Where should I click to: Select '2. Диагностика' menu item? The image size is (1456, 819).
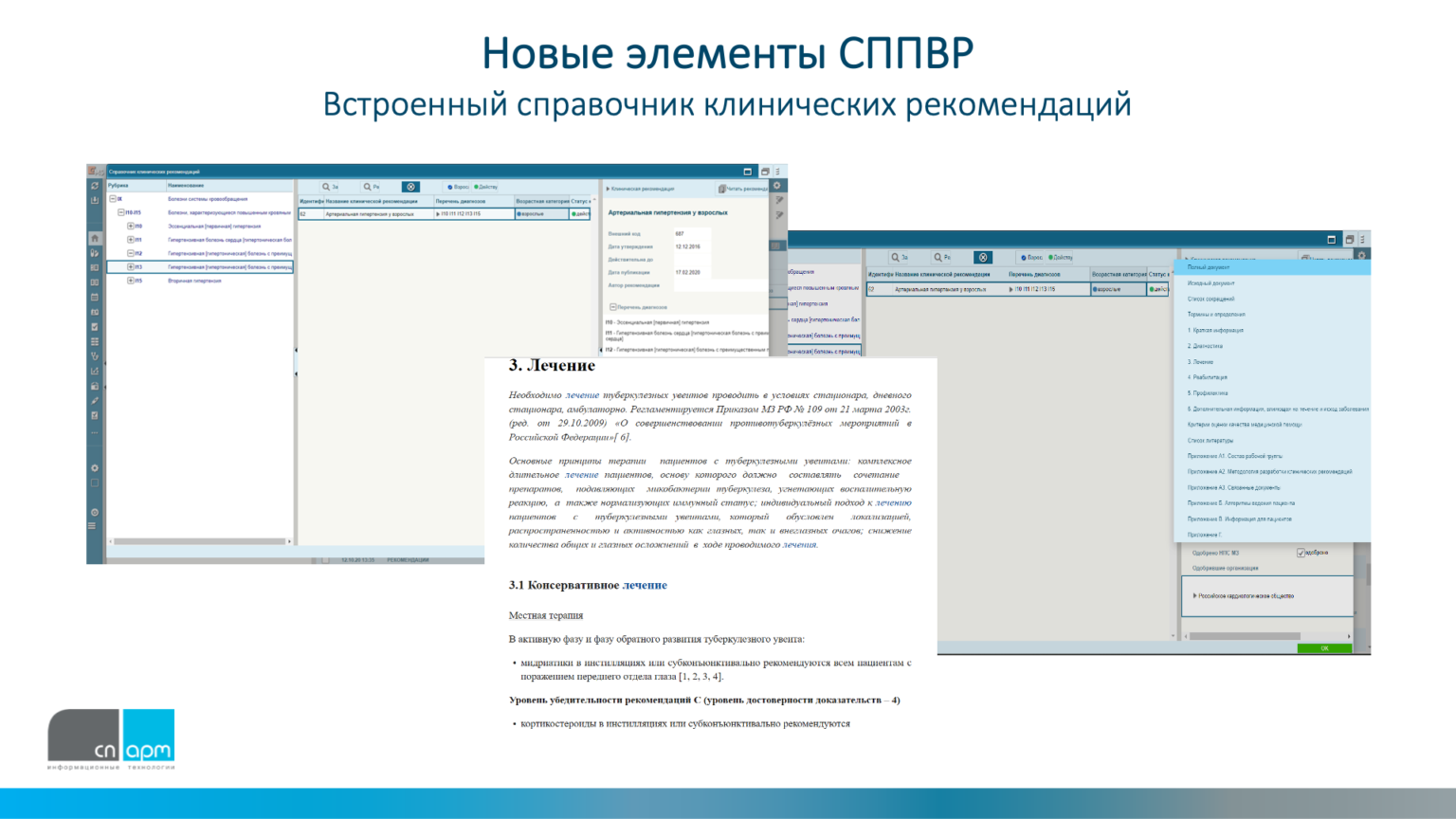point(1272,346)
